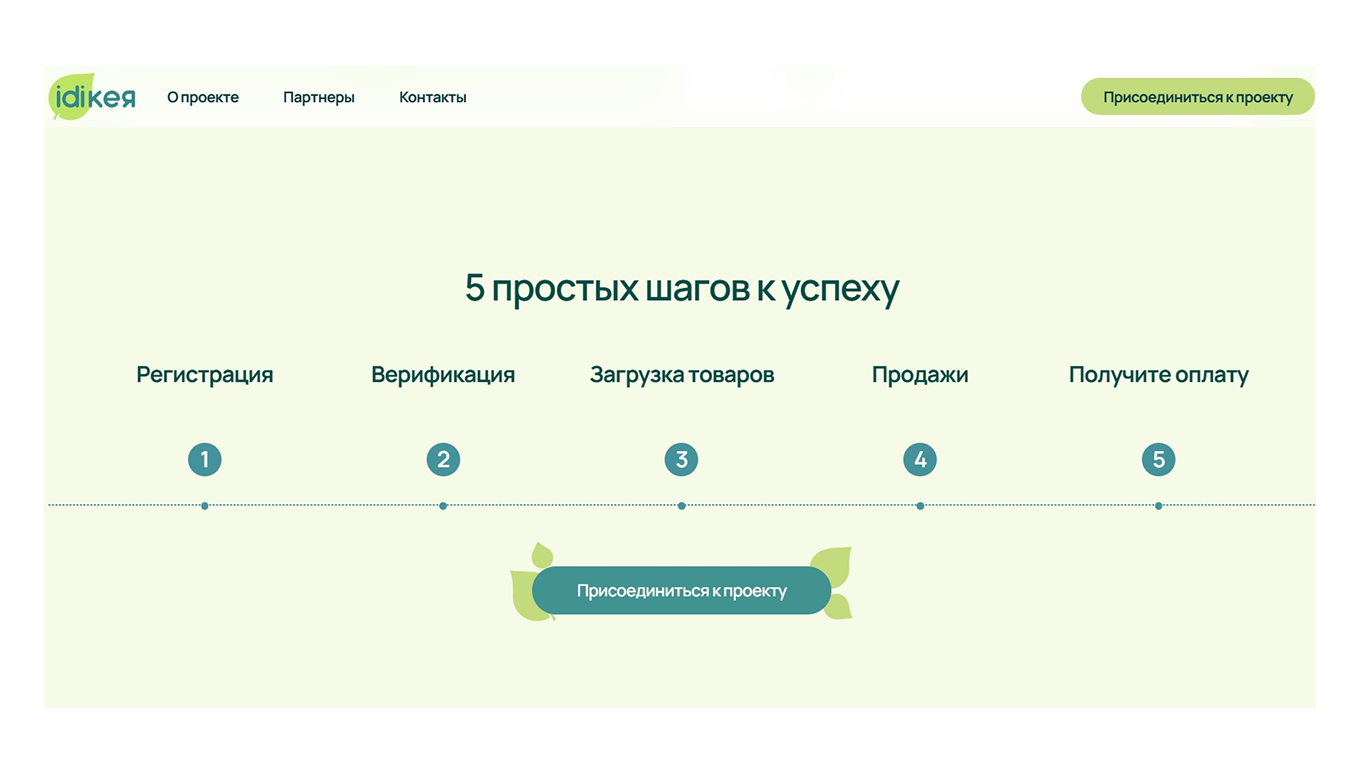Image resolution: width=1360 pixels, height=778 pixels.
Task: Select step circle 4 for Продажи
Action: coord(920,459)
